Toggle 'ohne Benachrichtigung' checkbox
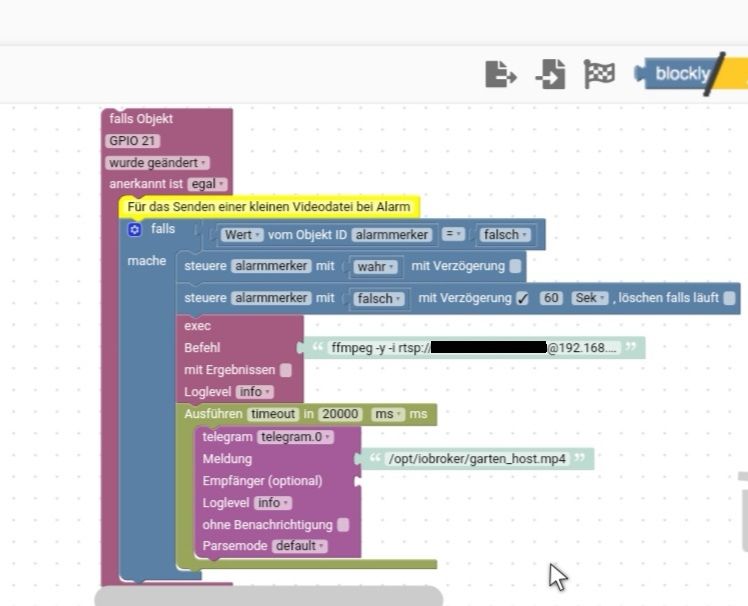 point(343,525)
